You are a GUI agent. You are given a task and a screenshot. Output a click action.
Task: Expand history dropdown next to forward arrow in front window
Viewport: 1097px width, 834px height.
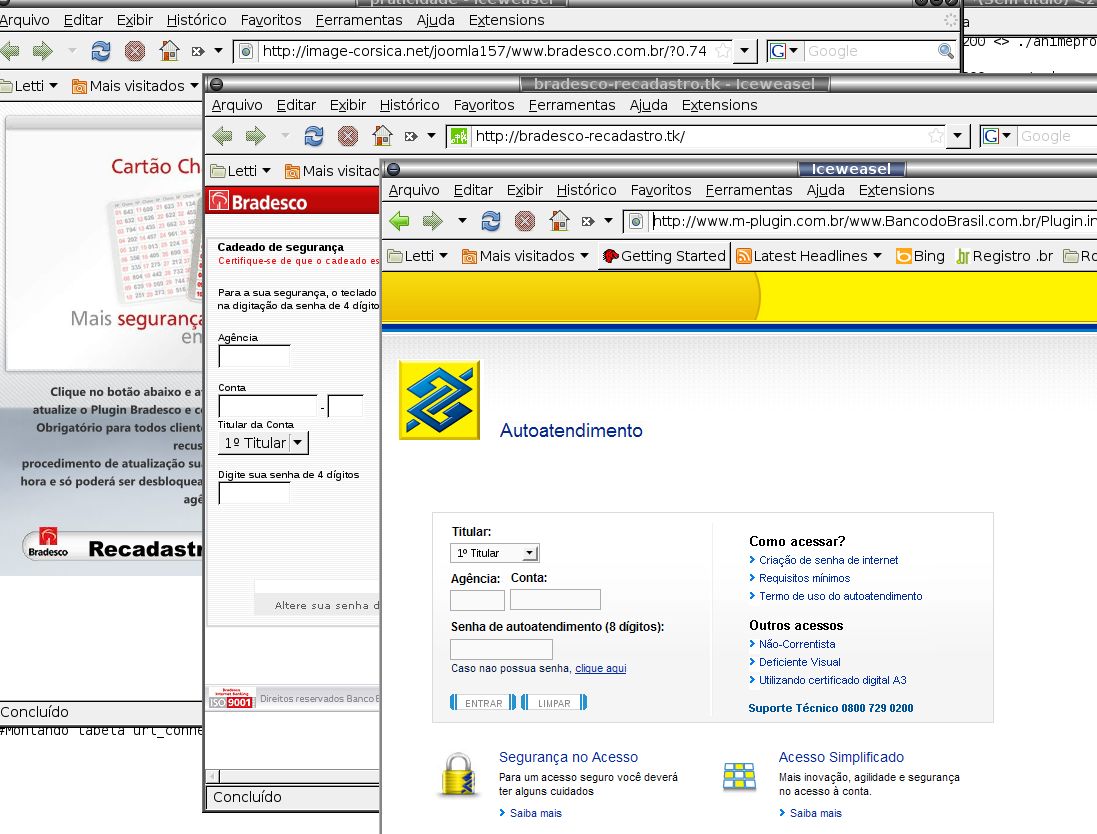click(462, 221)
